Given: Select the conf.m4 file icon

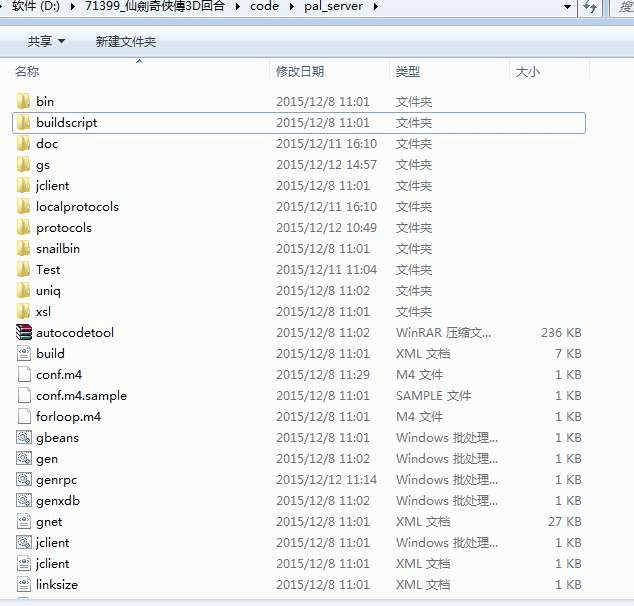Looking at the screenshot, I should tap(24, 374).
